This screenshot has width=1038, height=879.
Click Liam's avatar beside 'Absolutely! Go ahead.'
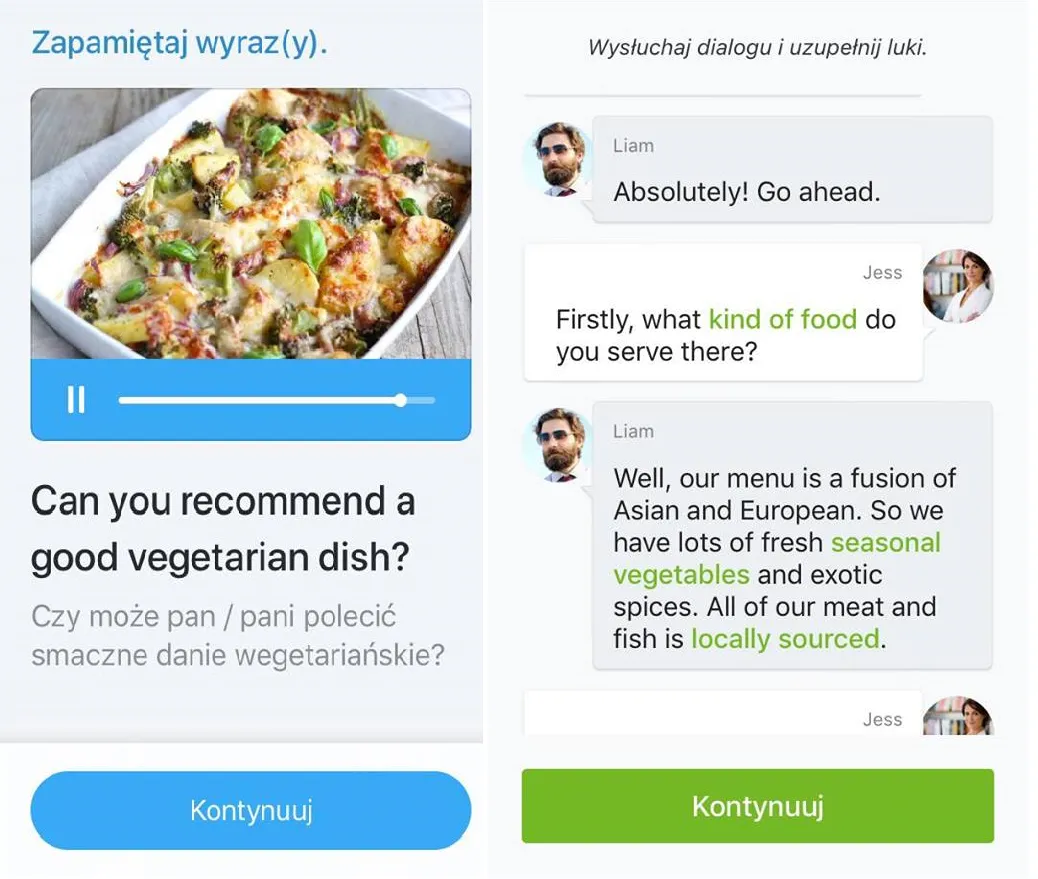click(557, 160)
